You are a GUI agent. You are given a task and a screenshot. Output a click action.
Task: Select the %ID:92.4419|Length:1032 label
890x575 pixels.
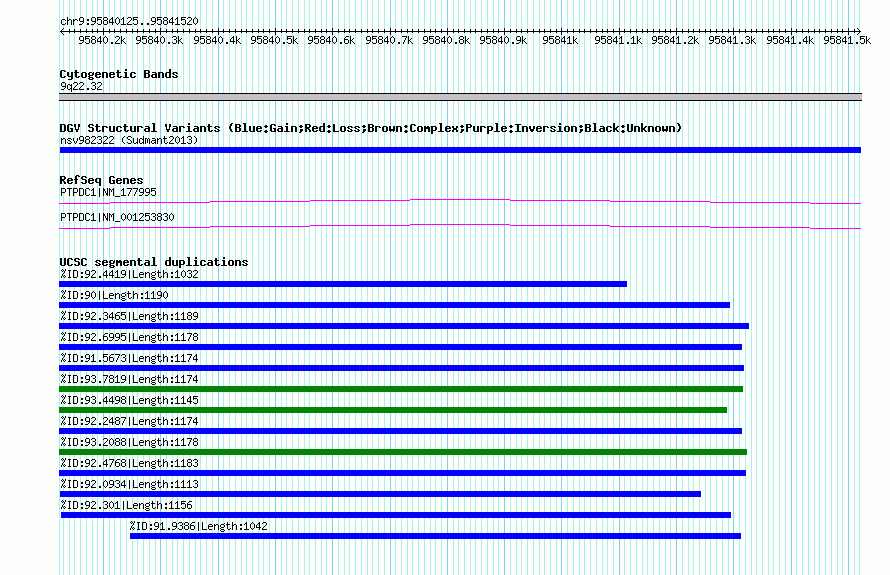[x=129, y=274]
